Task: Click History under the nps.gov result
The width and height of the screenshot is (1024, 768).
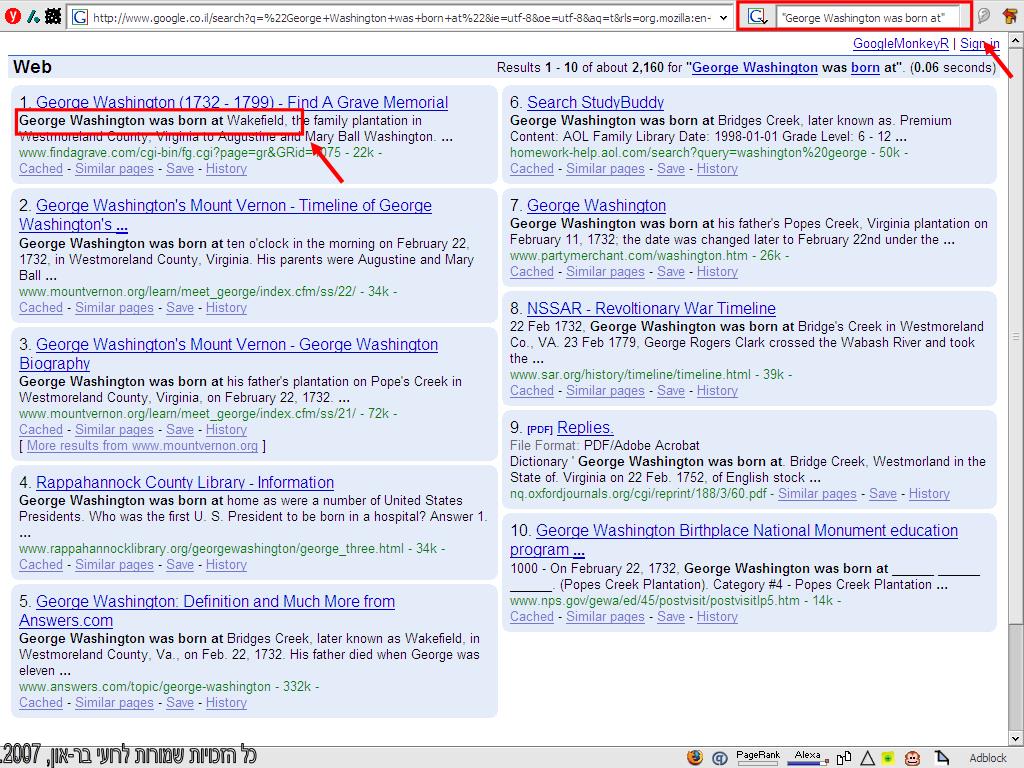Action: pos(717,616)
